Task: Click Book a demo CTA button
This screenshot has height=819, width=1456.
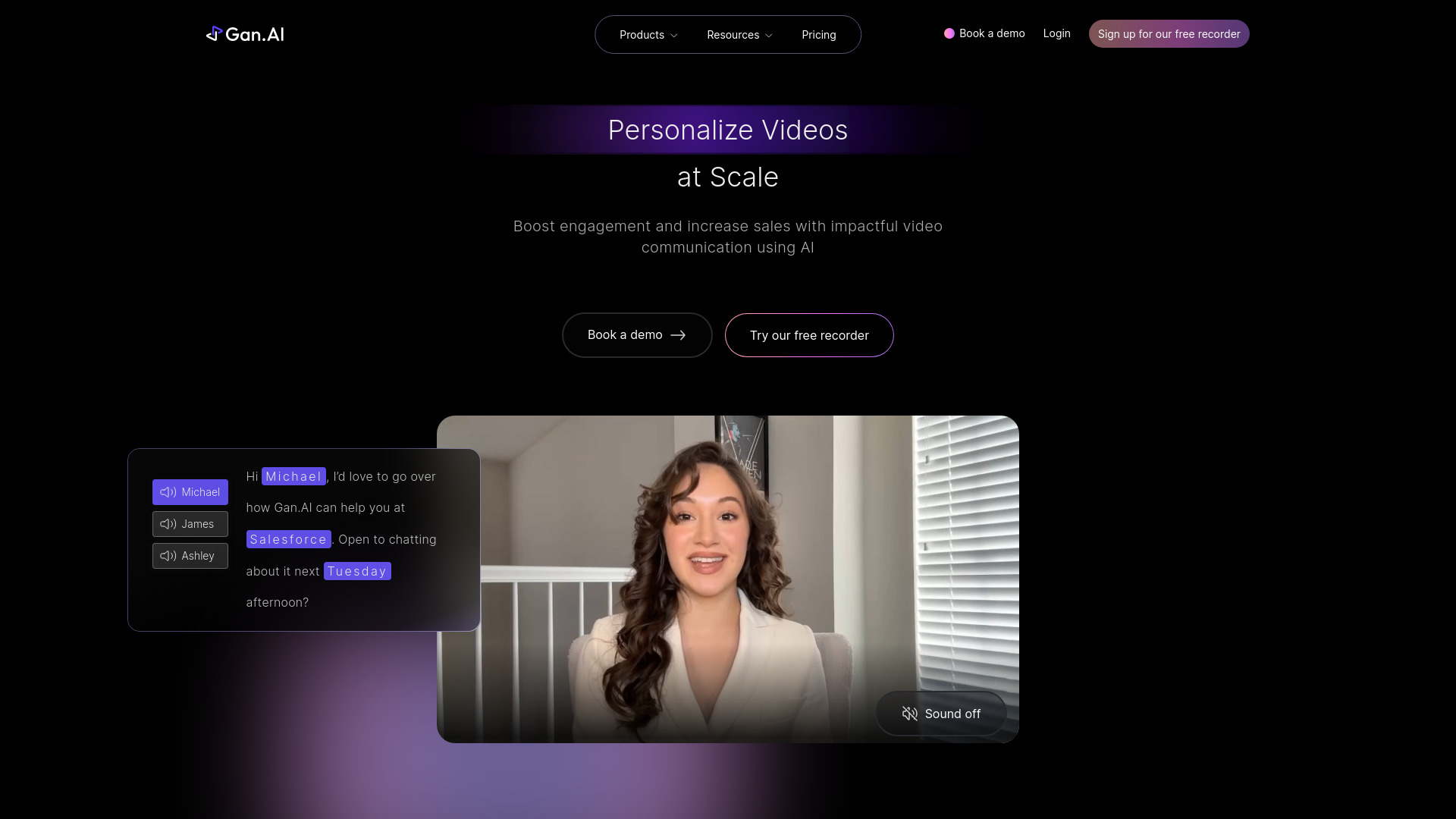Action: (637, 335)
